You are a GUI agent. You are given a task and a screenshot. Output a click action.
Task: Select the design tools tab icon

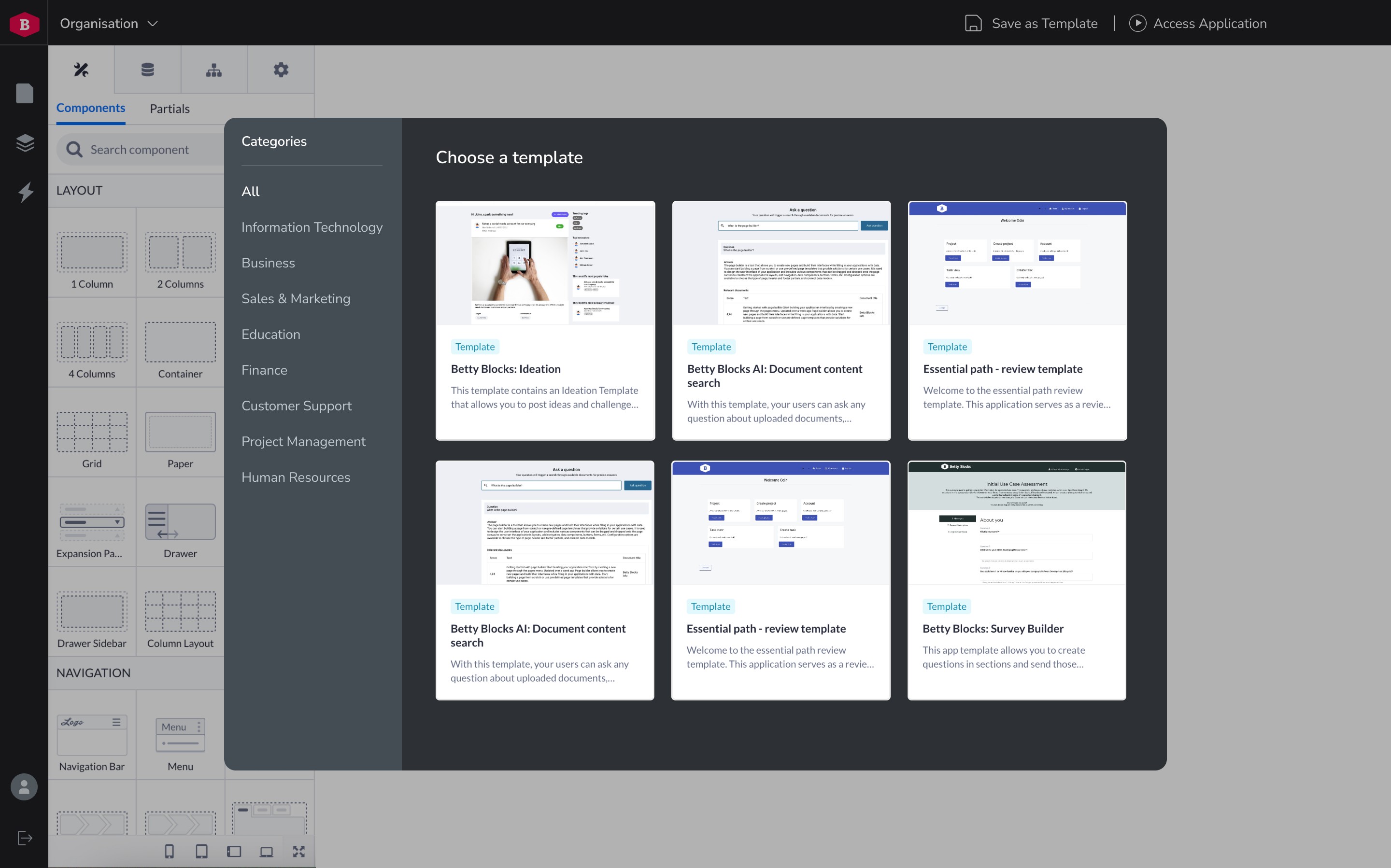point(81,70)
